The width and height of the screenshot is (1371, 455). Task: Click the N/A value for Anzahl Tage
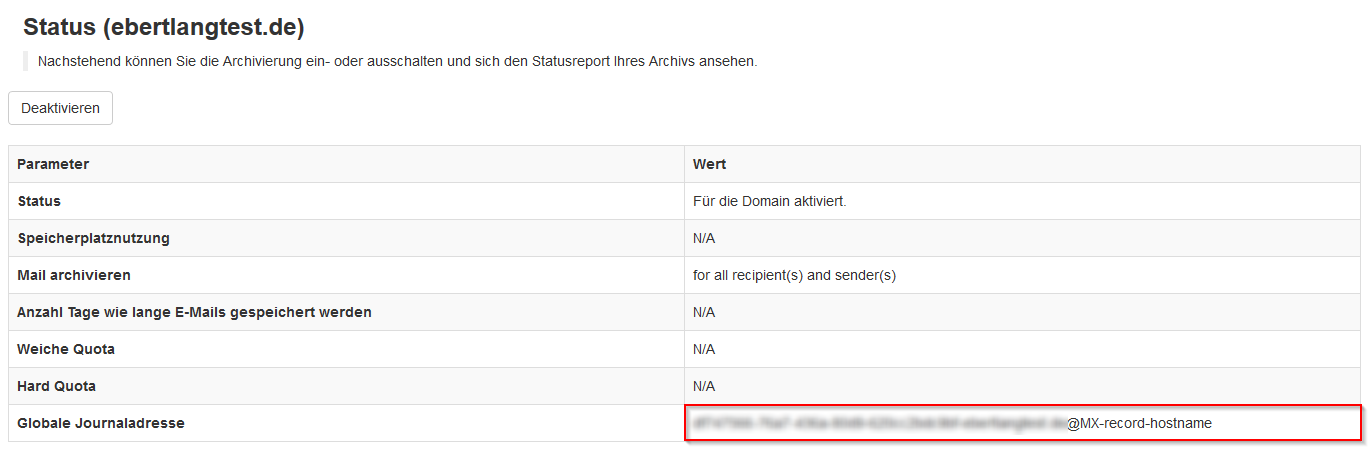[704, 312]
